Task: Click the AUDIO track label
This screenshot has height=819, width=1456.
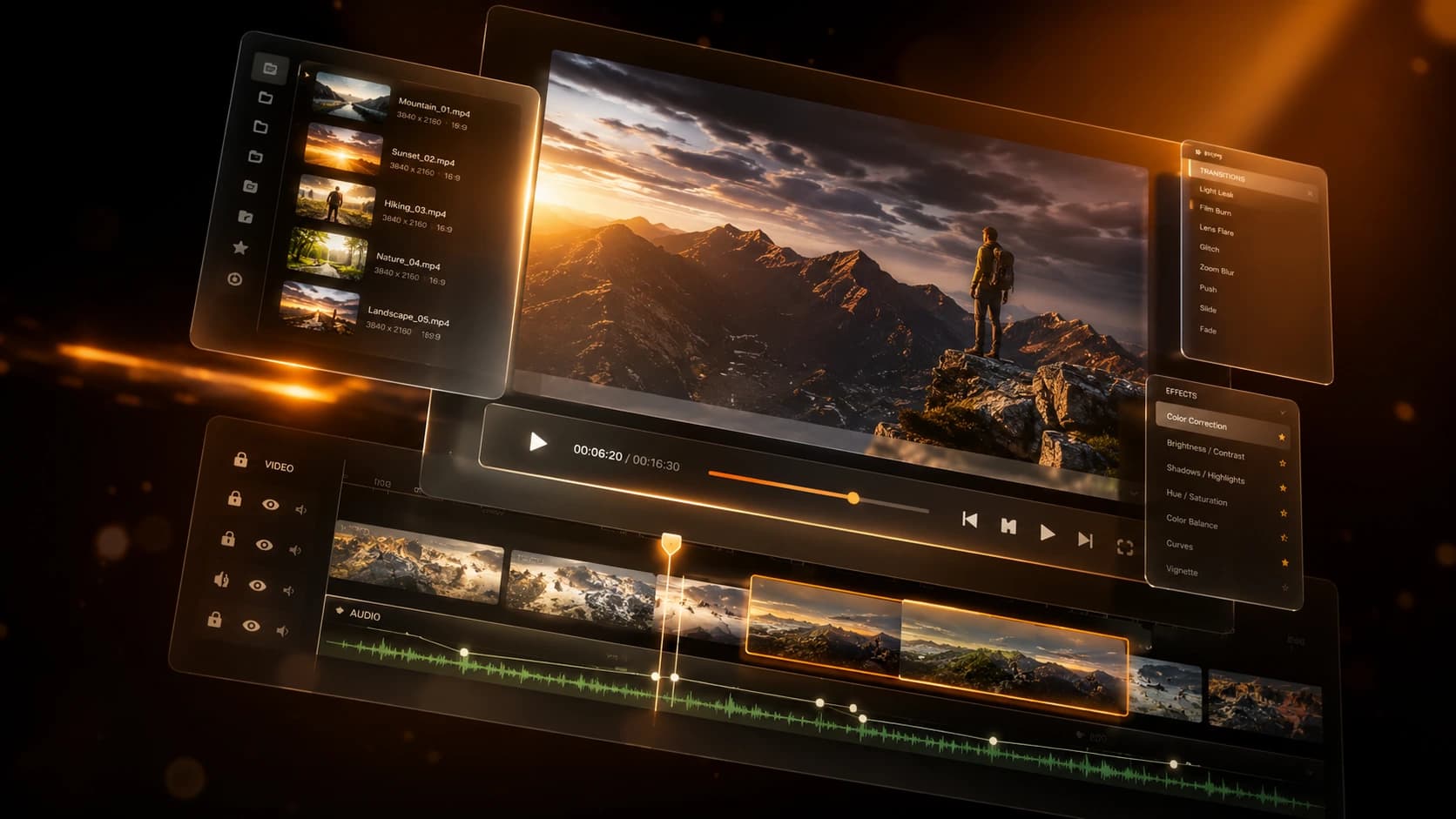Action: point(365,614)
